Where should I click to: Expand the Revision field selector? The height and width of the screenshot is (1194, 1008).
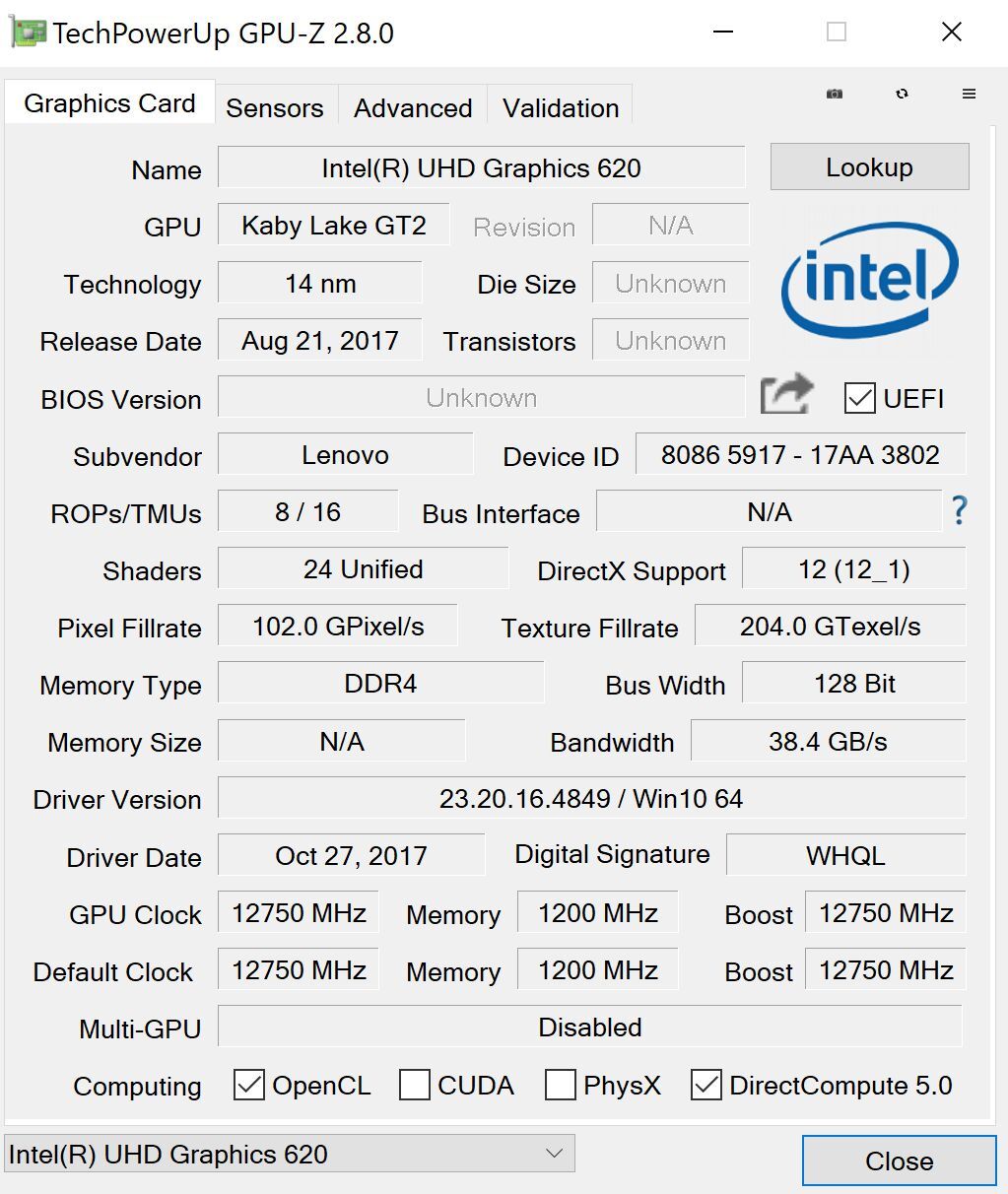pos(670,225)
